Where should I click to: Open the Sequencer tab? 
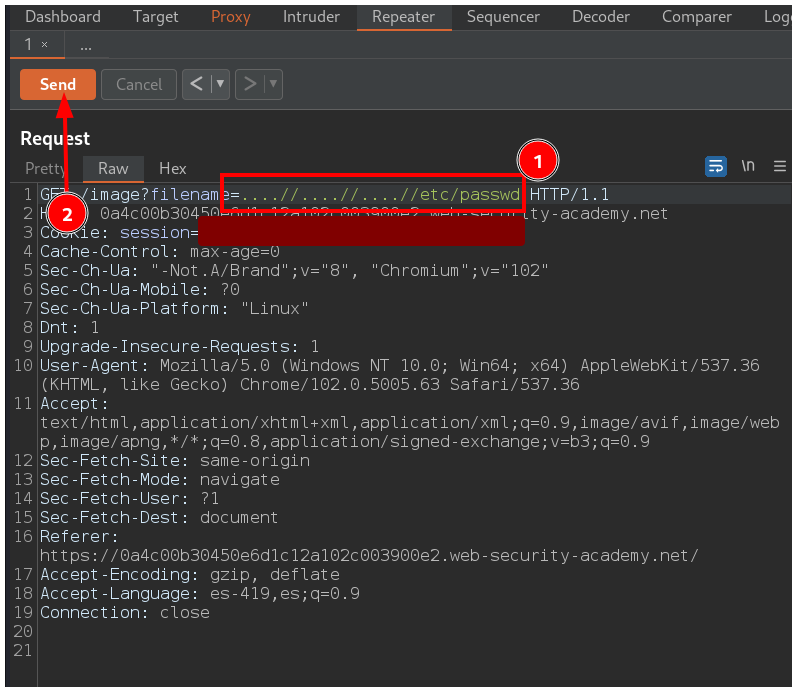(503, 16)
